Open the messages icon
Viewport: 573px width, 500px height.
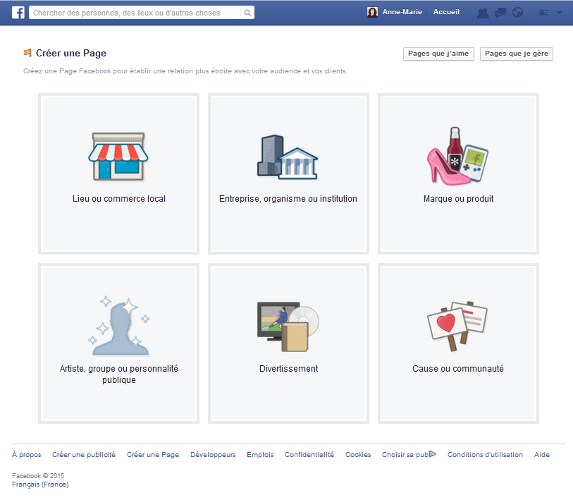pyautogui.click(x=500, y=13)
